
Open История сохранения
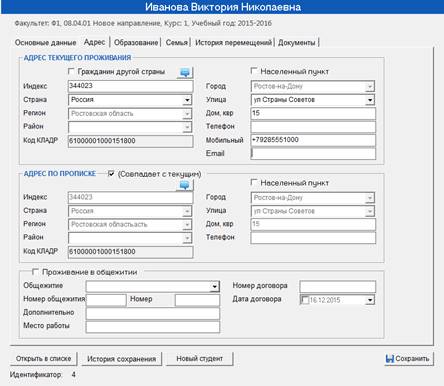point(122,359)
